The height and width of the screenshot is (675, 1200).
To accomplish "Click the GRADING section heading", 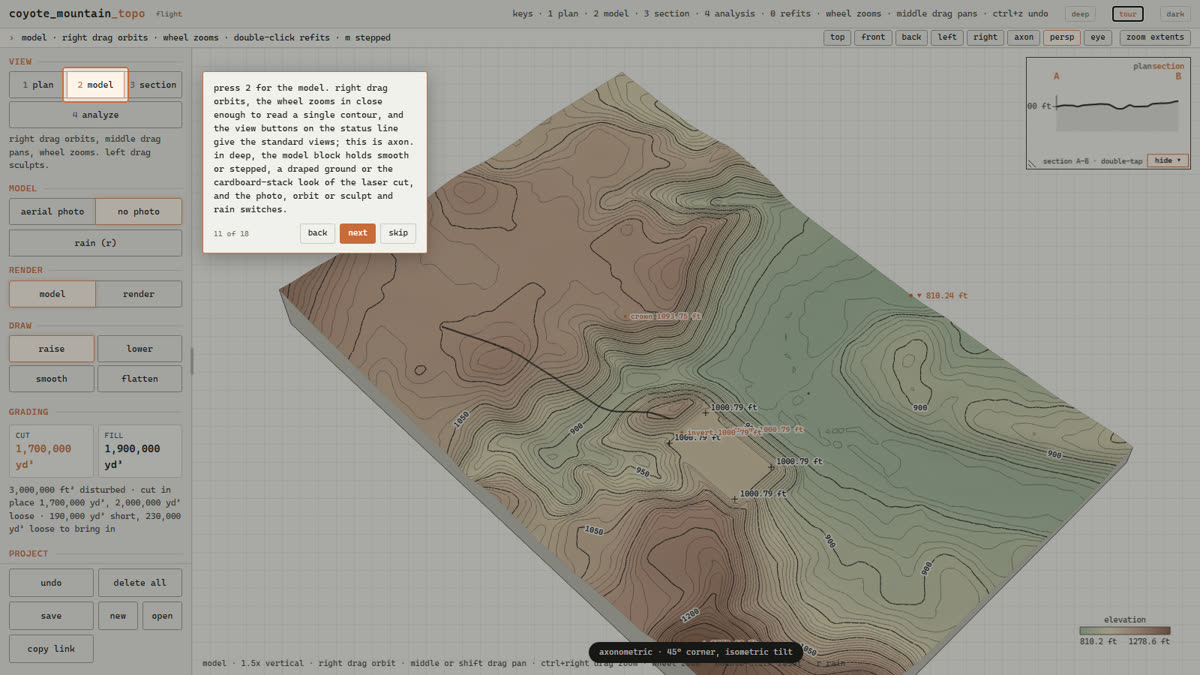I will coord(29,412).
